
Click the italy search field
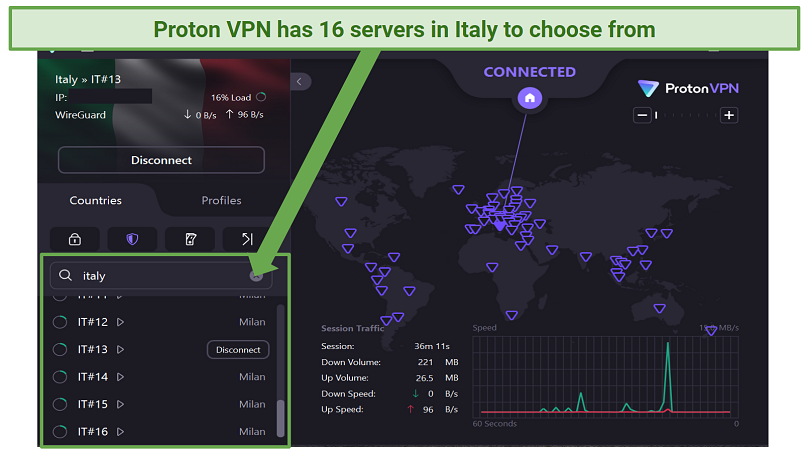(x=161, y=276)
